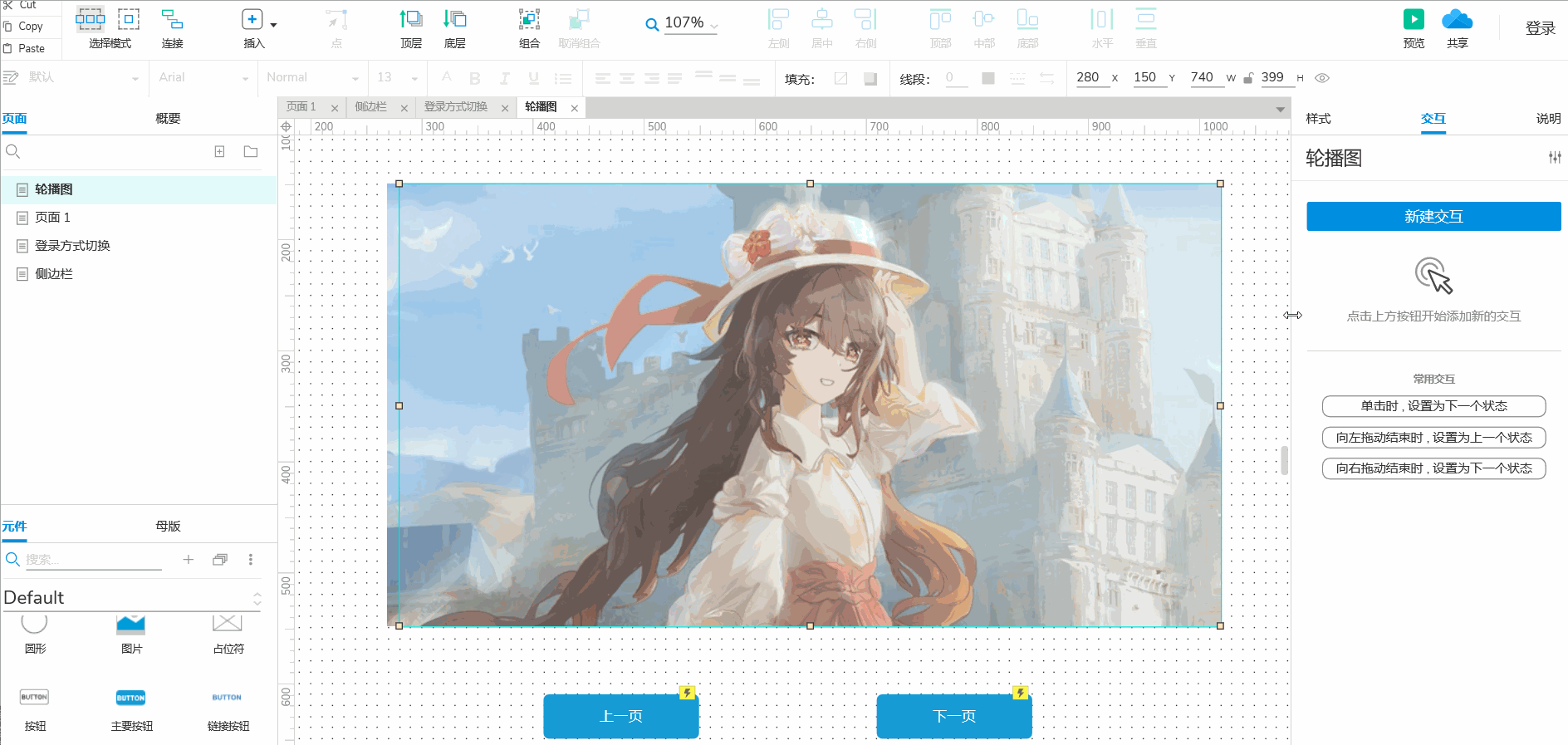Align middle using 中部 icon
Screen dimensions: 1568x745
[984, 19]
